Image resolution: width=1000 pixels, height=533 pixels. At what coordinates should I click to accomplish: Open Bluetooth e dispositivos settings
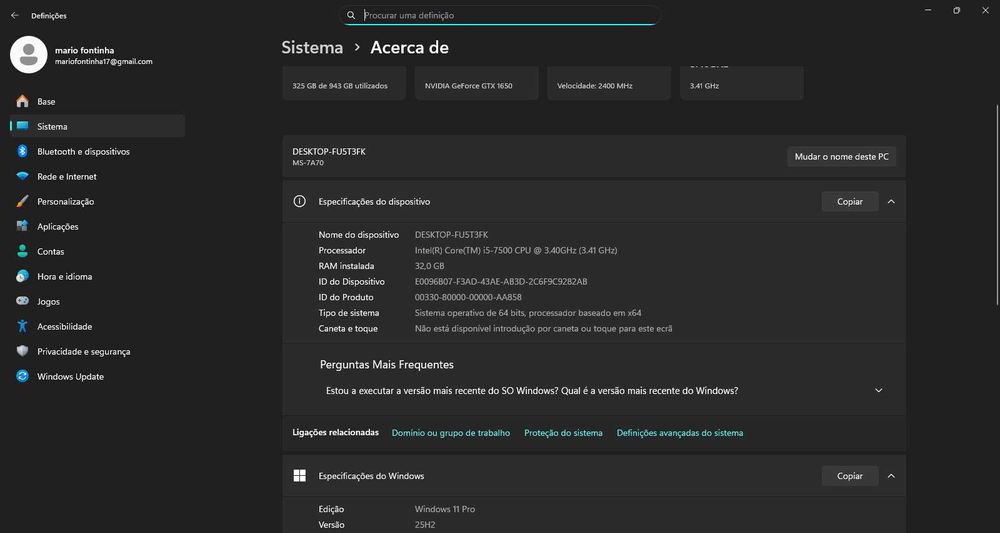(x=98, y=152)
